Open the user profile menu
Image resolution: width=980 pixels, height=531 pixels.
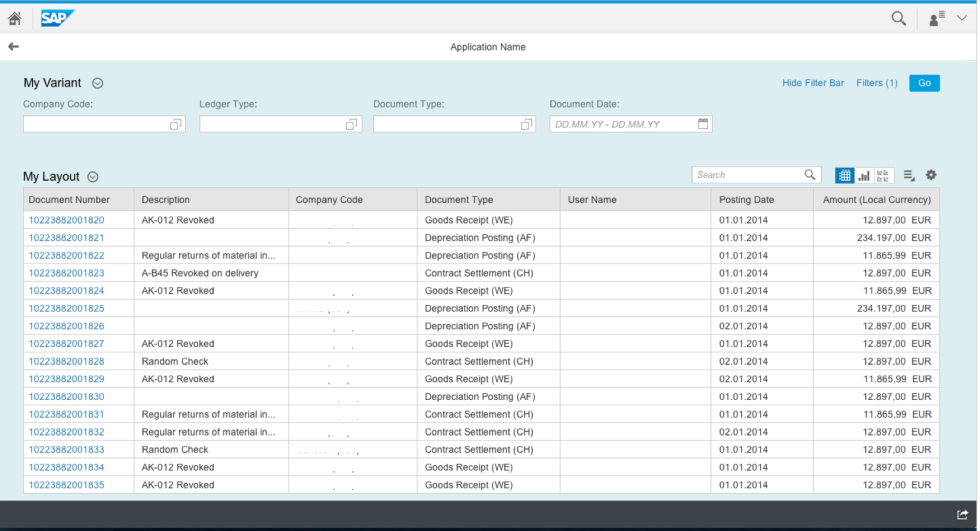pyautogui.click(x=947, y=18)
